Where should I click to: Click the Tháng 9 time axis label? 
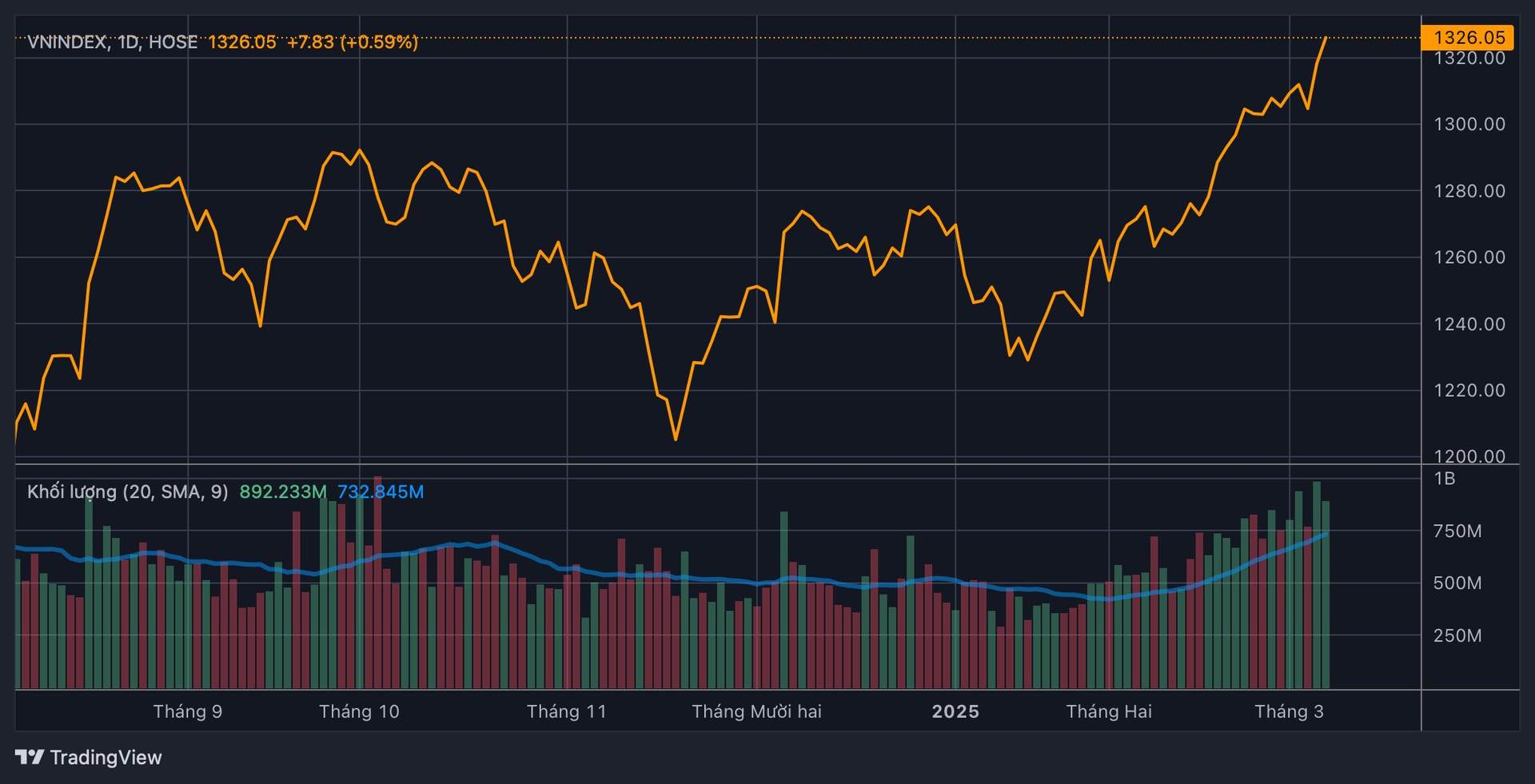188,711
